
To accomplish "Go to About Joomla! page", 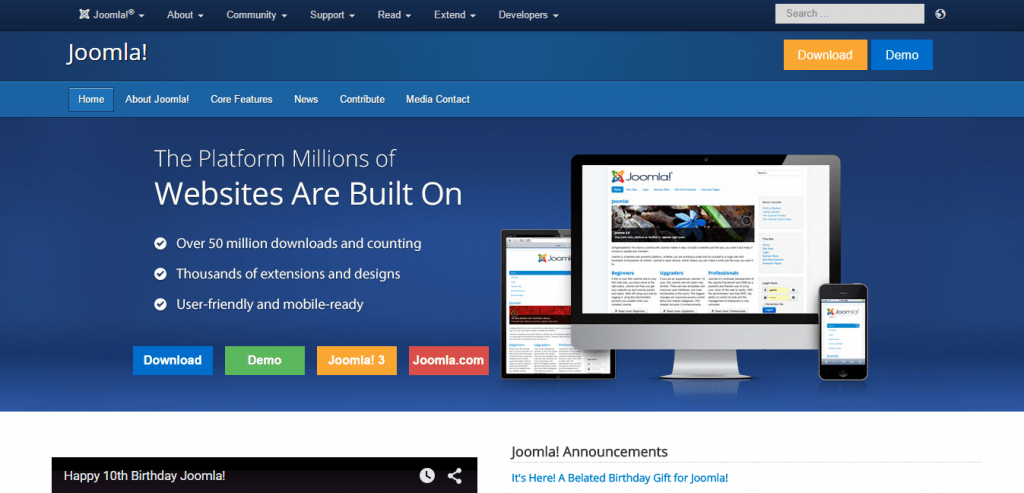I will click(x=157, y=99).
